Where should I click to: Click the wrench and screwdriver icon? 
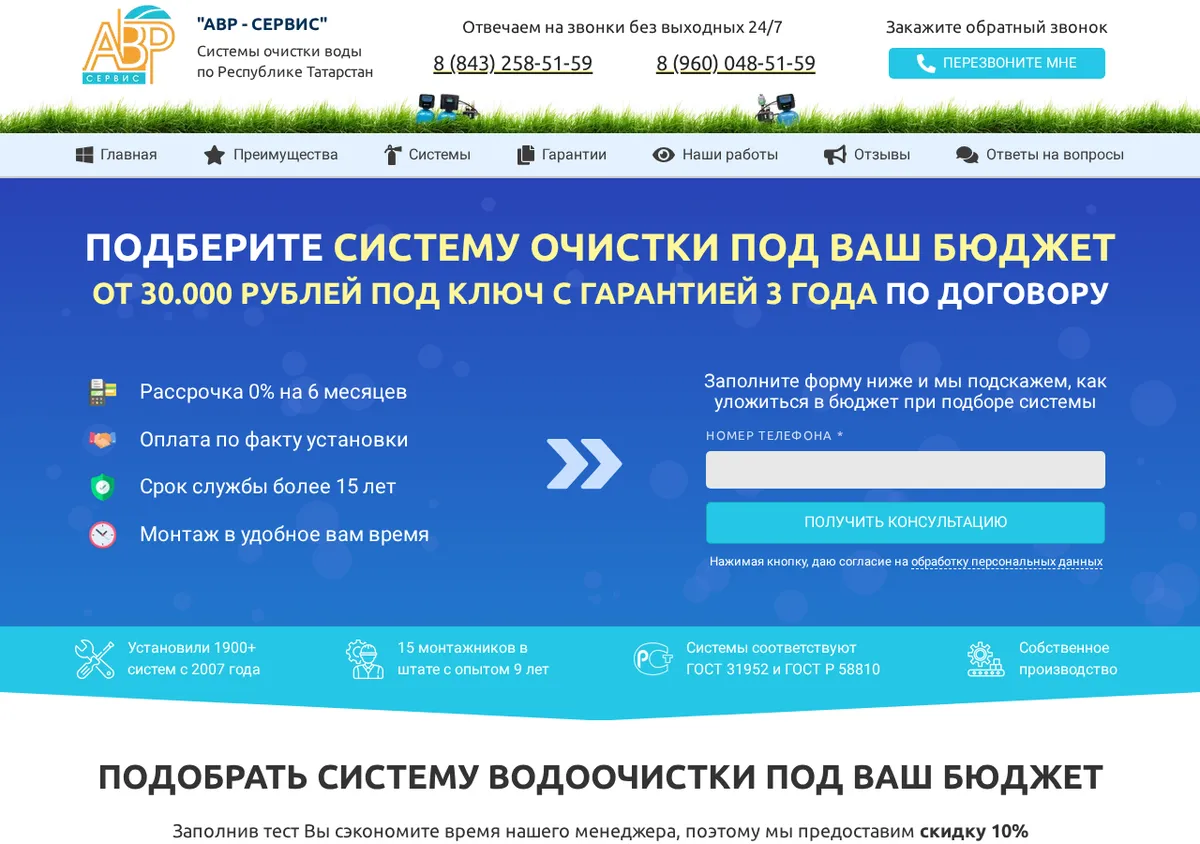[95, 659]
